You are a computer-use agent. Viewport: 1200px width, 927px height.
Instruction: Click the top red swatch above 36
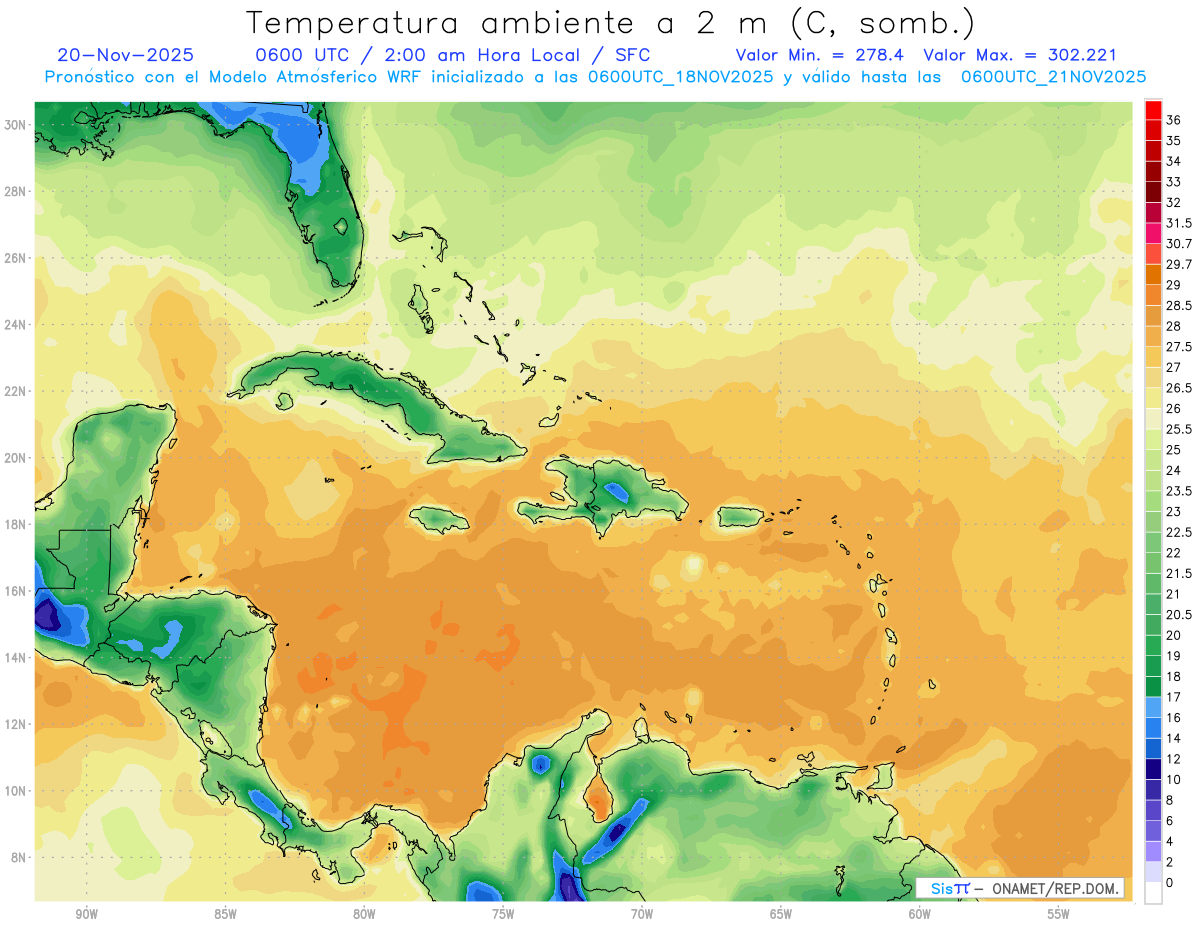tap(1153, 110)
